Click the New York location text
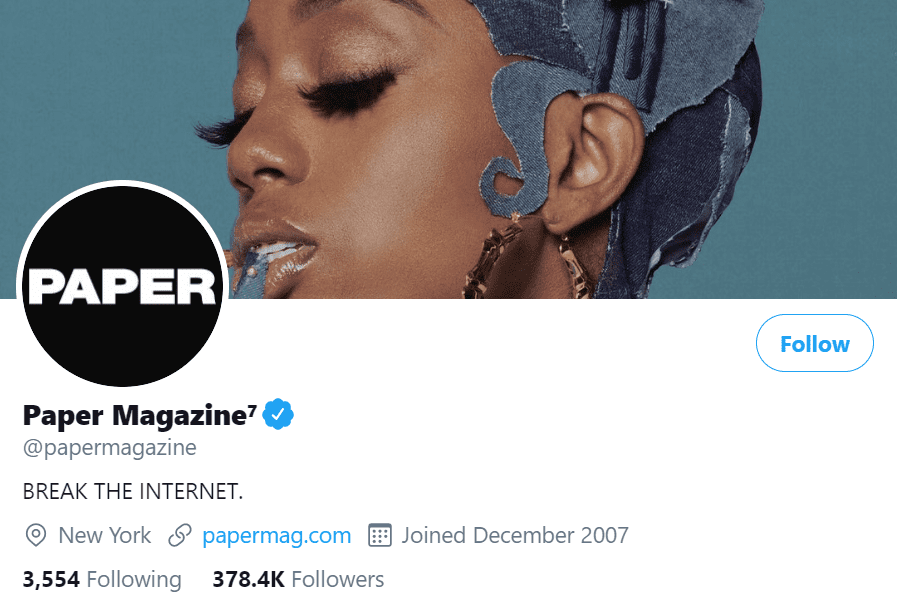This screenshot has height=606, width=897. tap(105, 536)
